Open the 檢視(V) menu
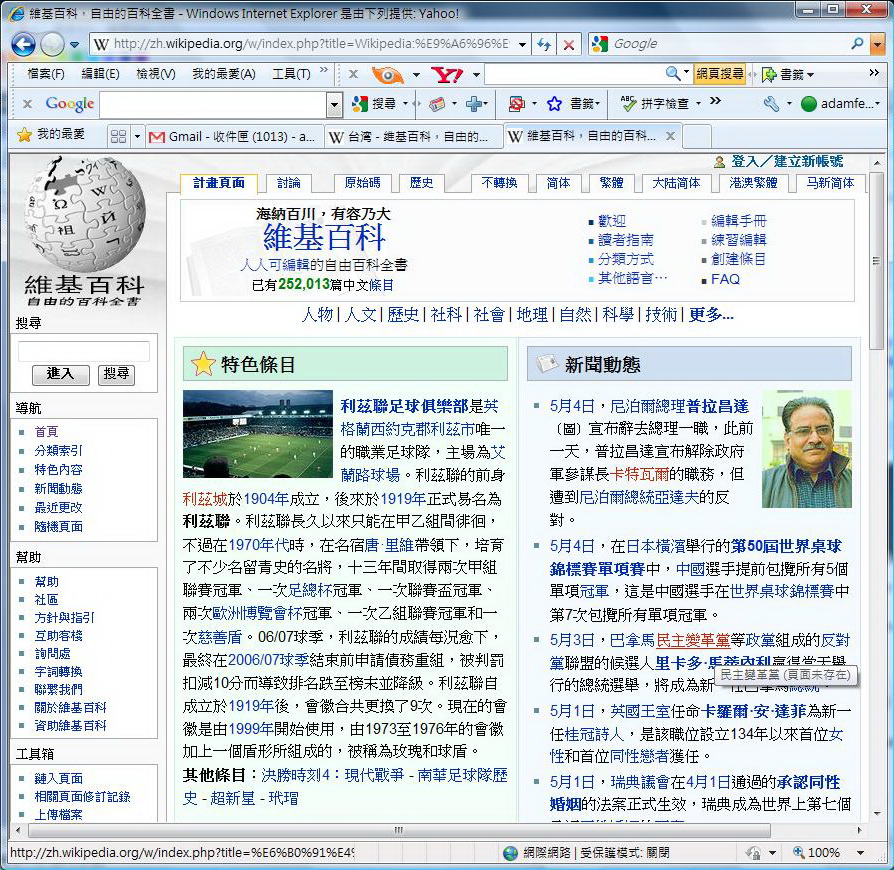Image resolution: width=894 pixels, height=870 pixels. 156,74
